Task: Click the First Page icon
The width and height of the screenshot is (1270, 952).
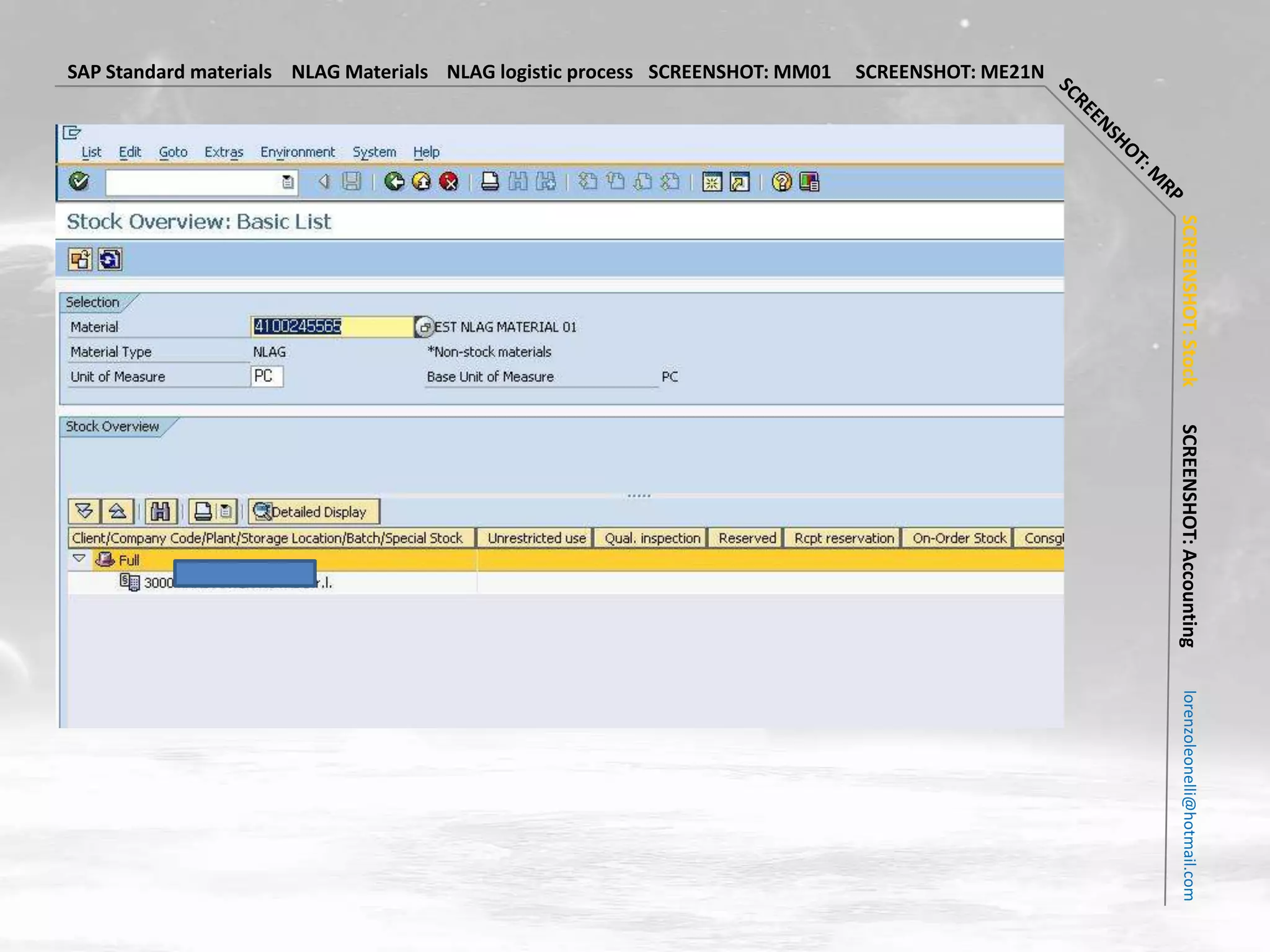Action: click(x=588, y=182)
